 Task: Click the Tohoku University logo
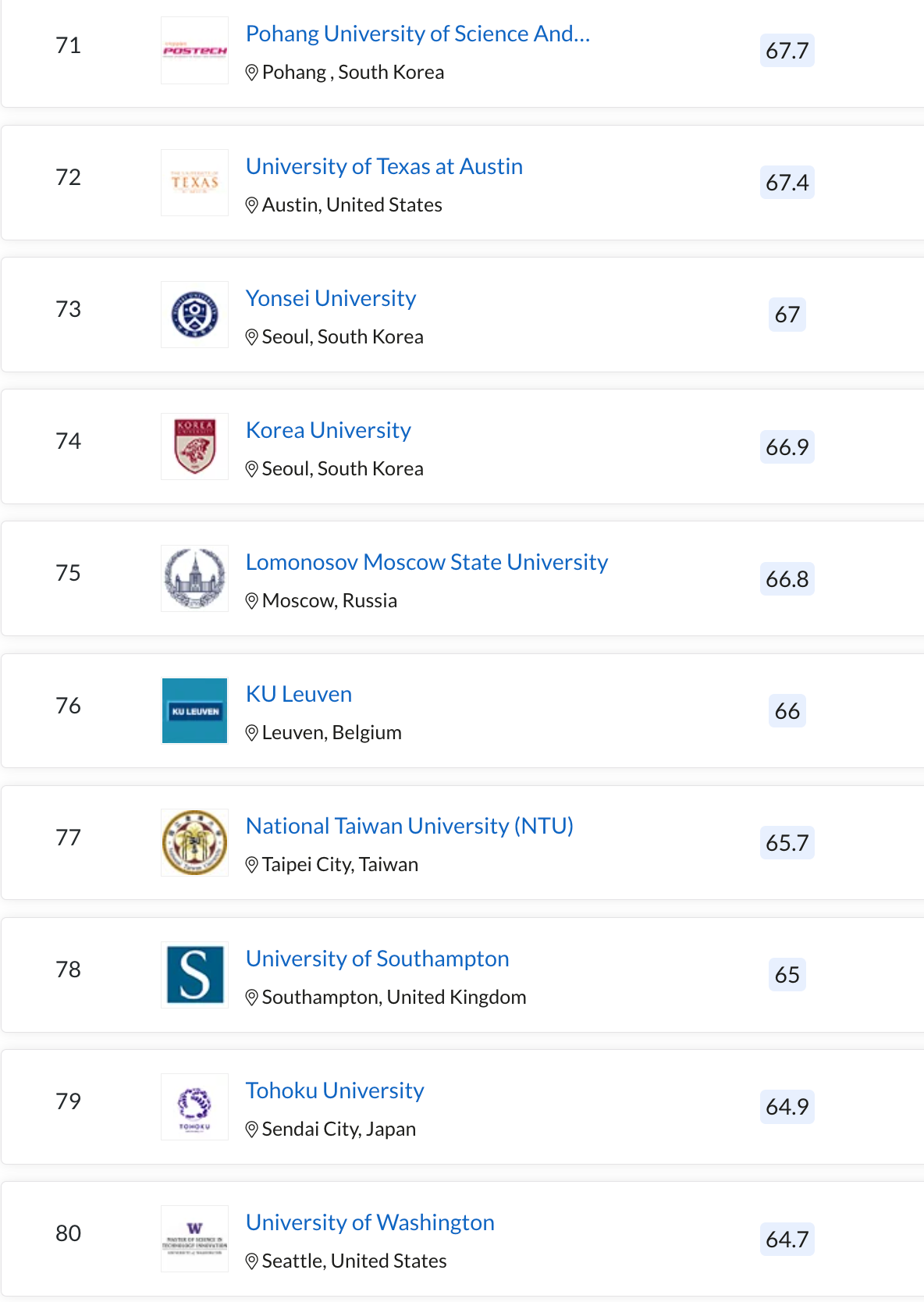pos(194,1106)
